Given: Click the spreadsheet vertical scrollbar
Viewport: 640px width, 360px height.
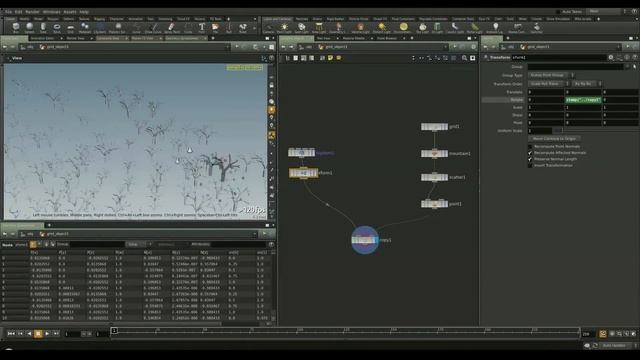Looking at the screenshot, I should coord(273,285).
